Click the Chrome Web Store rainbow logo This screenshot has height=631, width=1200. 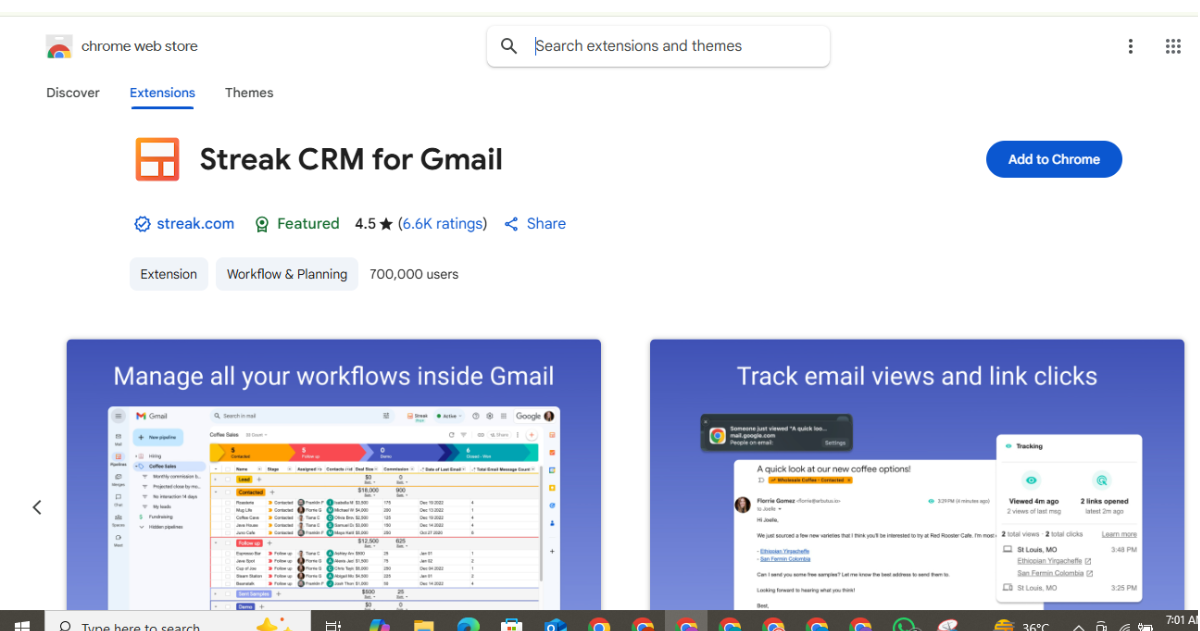click(59, 47)
